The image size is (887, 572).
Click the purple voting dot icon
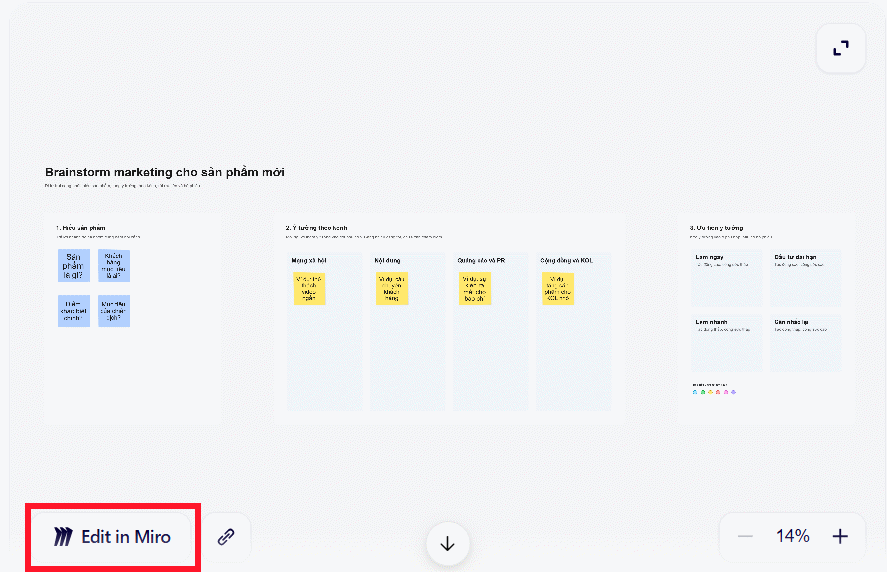(734, 392)
